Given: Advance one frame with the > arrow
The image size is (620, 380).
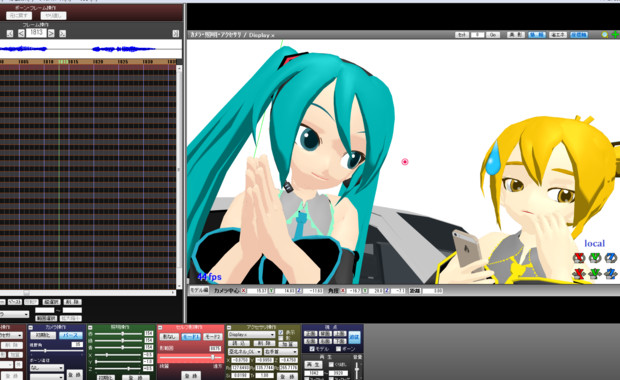Looking at the screenshot, I should point(51,34).
